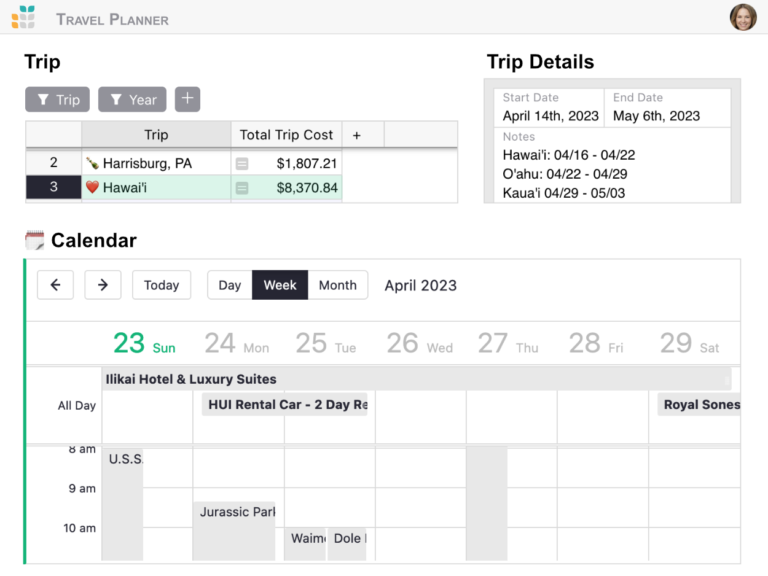The height and width of the screenshot is (576, 768).
Task: Open record icon next to $1,807.21
Action: pyautogui.click(x=242, y=163)
